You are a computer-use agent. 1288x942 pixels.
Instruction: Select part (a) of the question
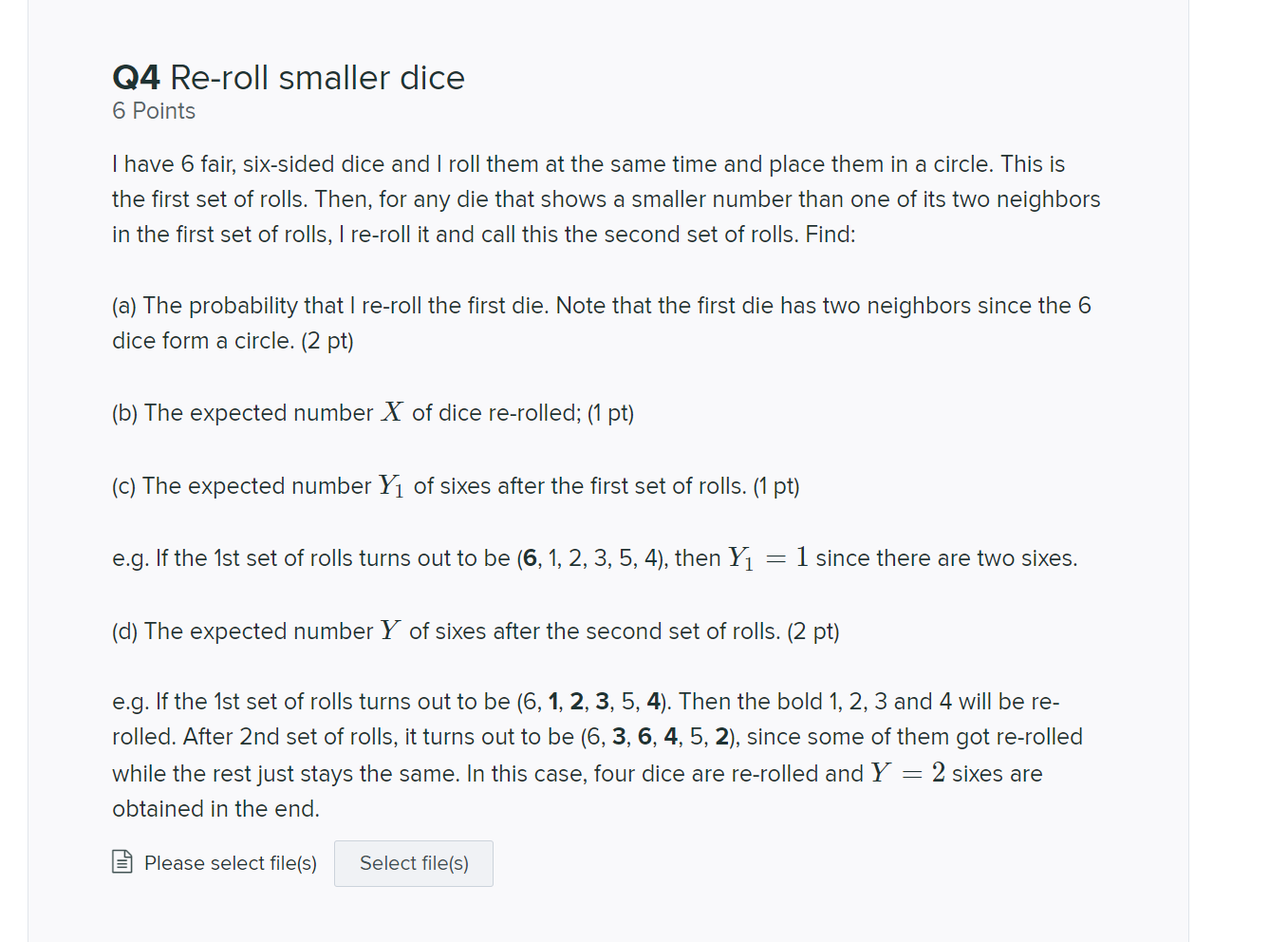(x=601, y=323)
